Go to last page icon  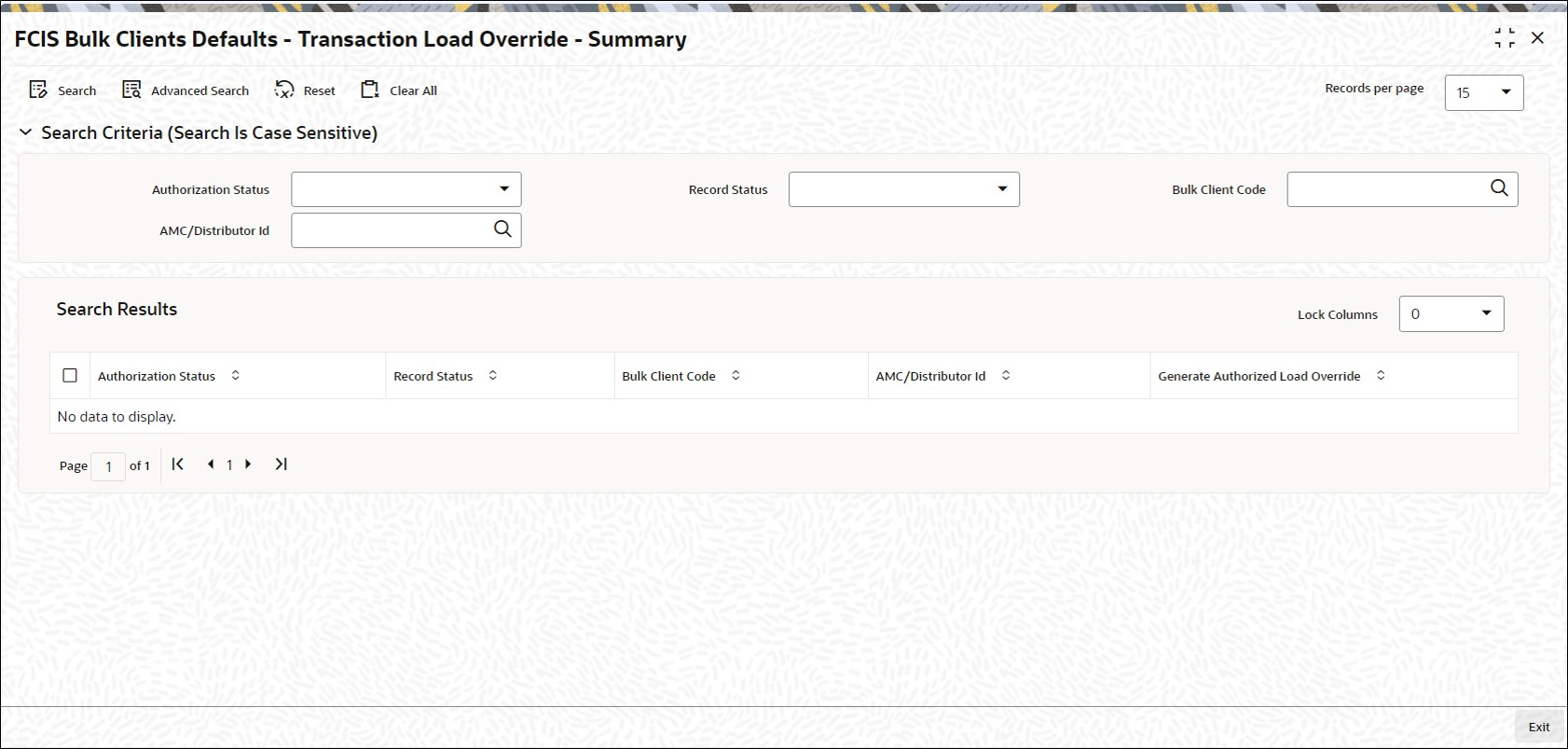(281, 464)
